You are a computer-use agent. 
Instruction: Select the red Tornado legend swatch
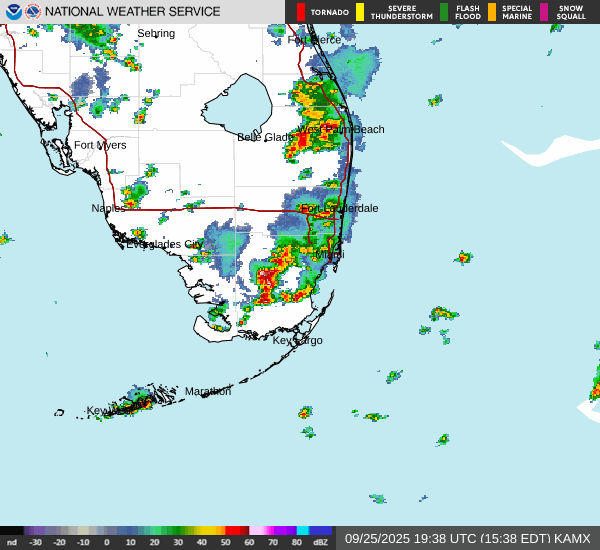point(301,12)
